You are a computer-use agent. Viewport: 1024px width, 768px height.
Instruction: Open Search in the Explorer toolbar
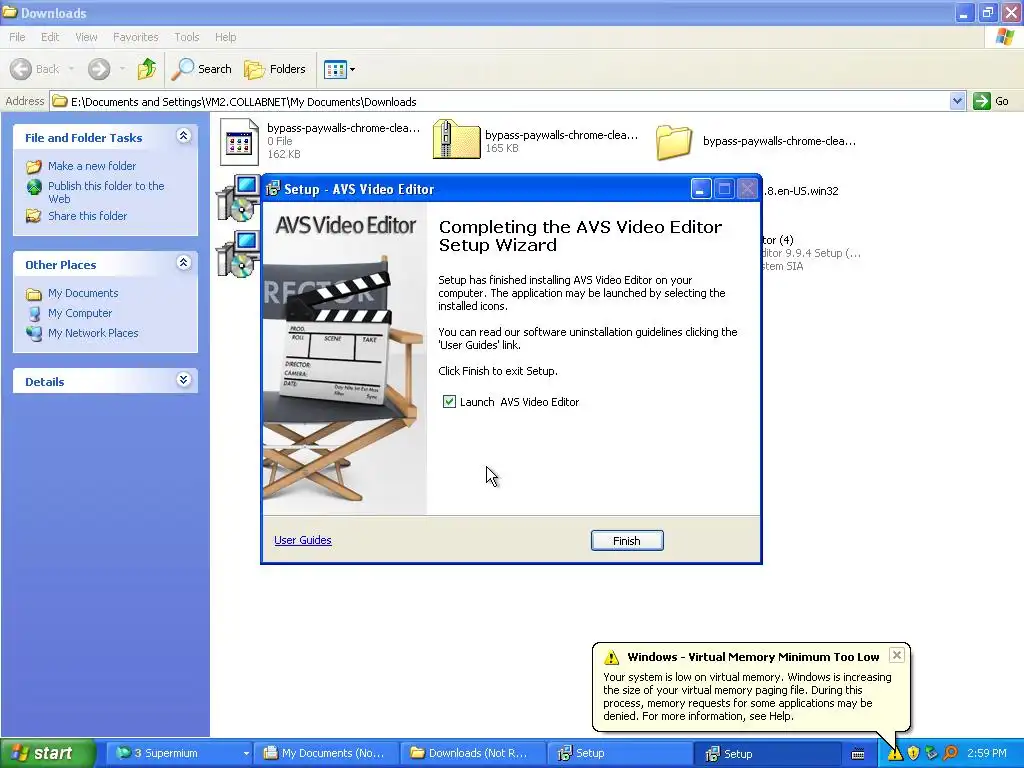[x=201, y=69]
